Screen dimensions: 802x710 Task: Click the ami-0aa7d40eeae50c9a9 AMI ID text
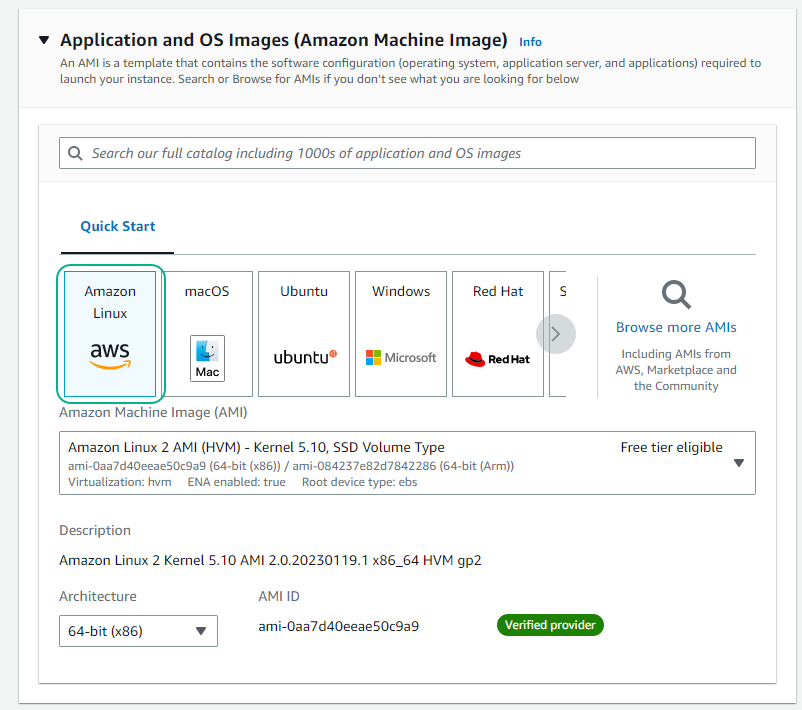click(338, 624)
